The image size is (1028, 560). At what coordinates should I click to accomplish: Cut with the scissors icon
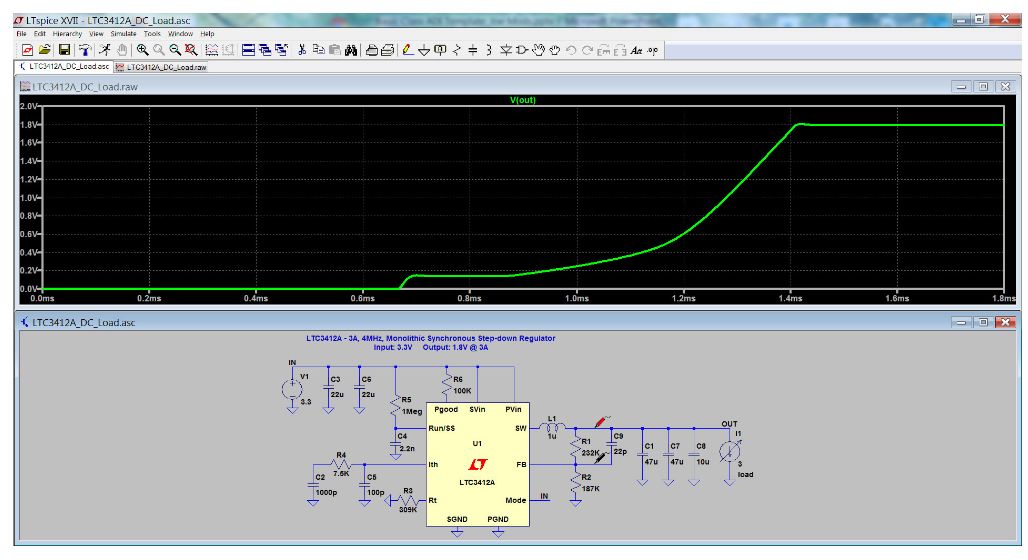tap(302, 50)
